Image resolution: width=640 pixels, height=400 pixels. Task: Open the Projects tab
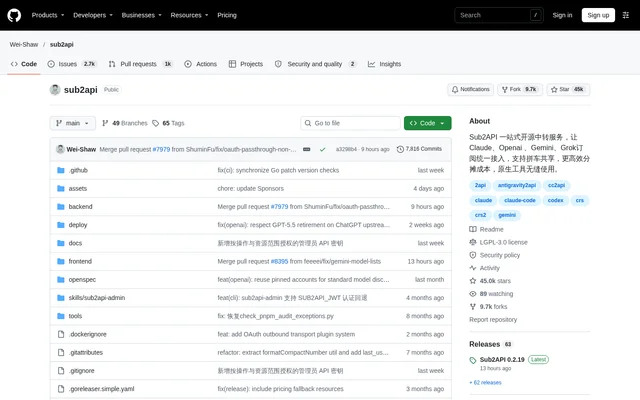coord(246,64)
